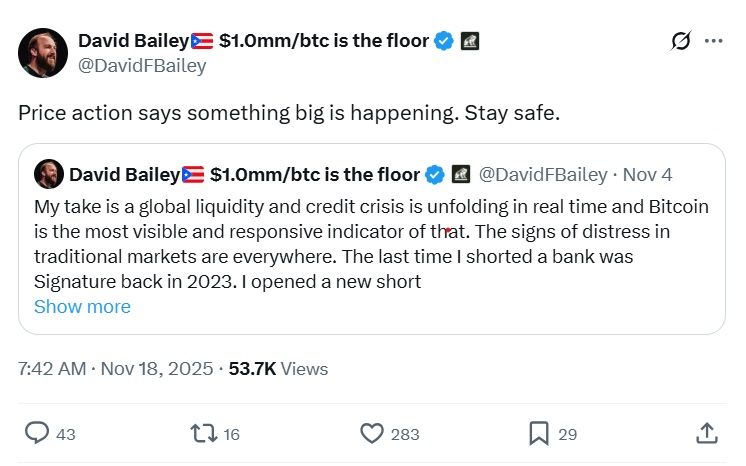Like the tweet with heart icon
The height and width of the screenshot is (466, 746).
pyautogui.click(x=372, y=433)
